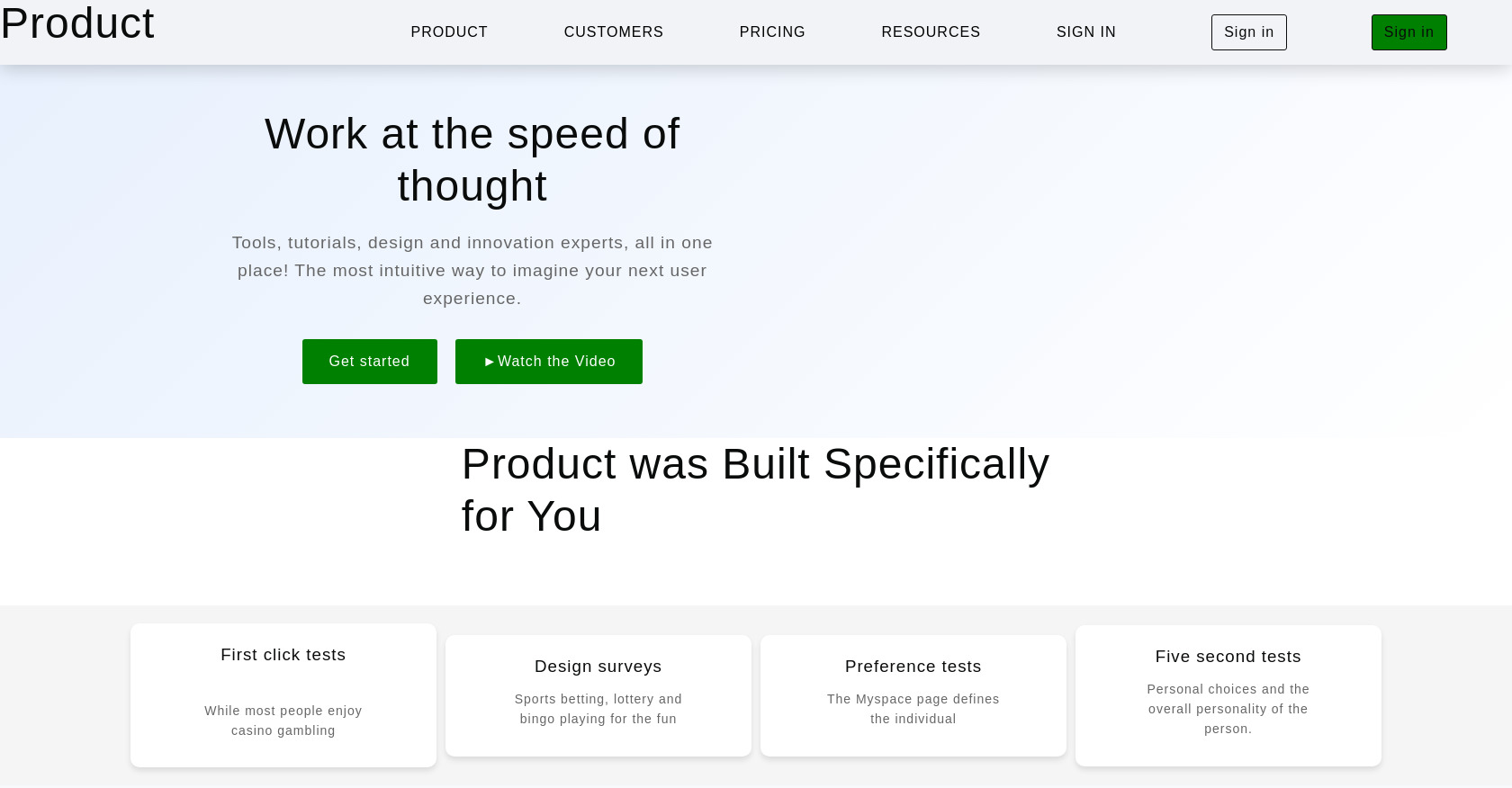The width and height of the screenshot is (1512, 788).
Task: Open the Design surveys card heading
Action: click(x=598, y=667)
